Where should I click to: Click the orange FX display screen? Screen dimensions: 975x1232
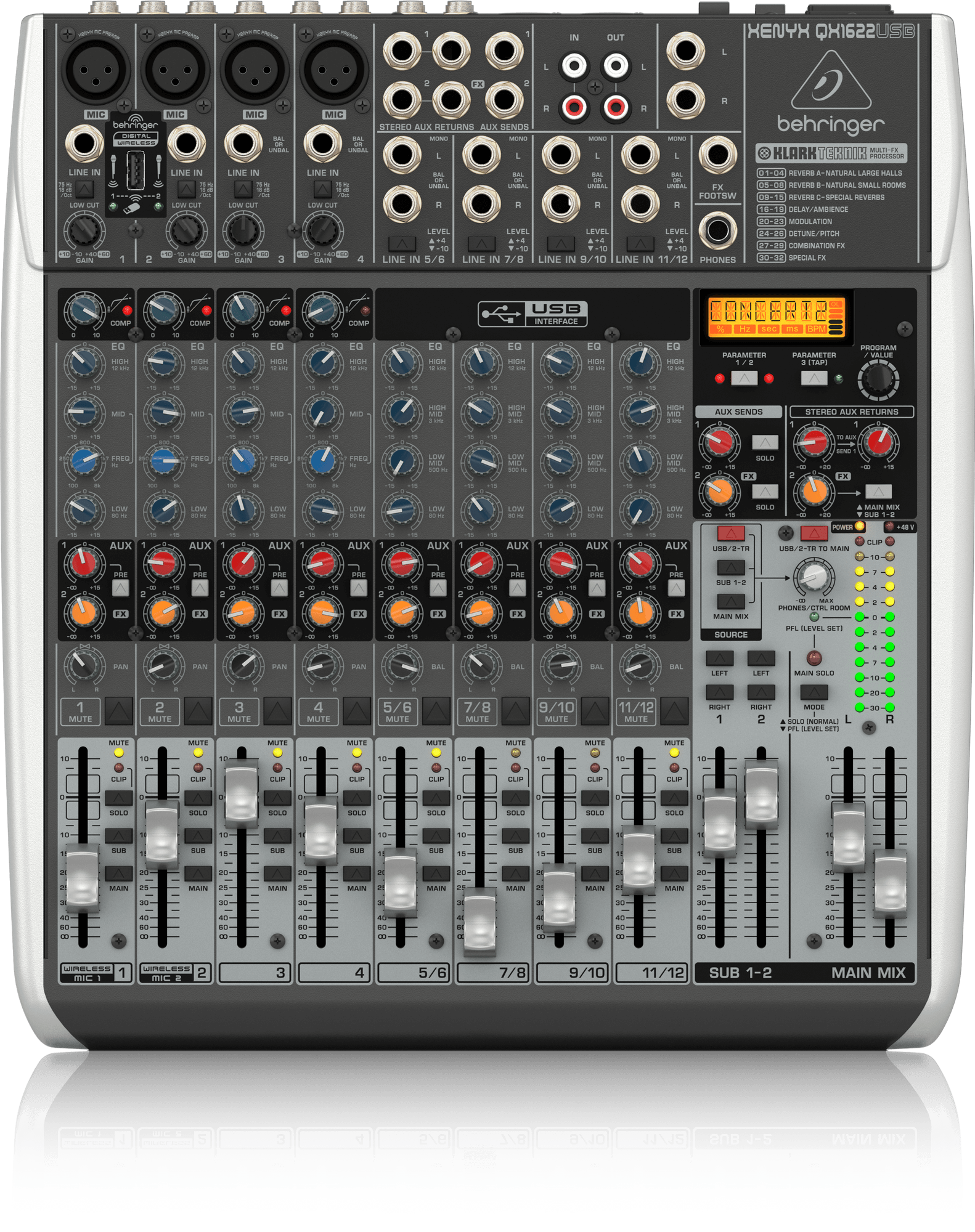point(775,317)
